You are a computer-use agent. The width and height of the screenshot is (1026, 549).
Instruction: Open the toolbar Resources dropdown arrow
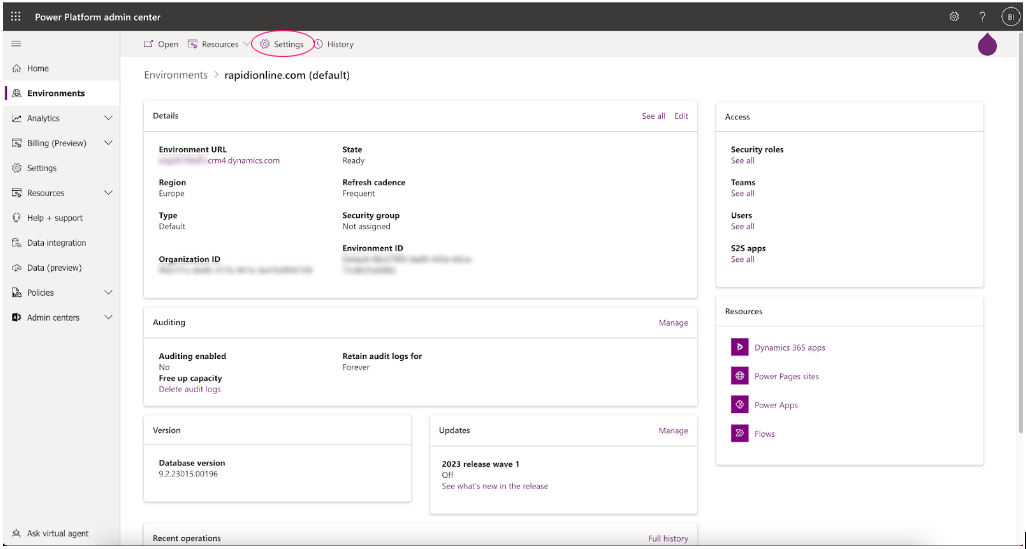(x=246, y=44)
